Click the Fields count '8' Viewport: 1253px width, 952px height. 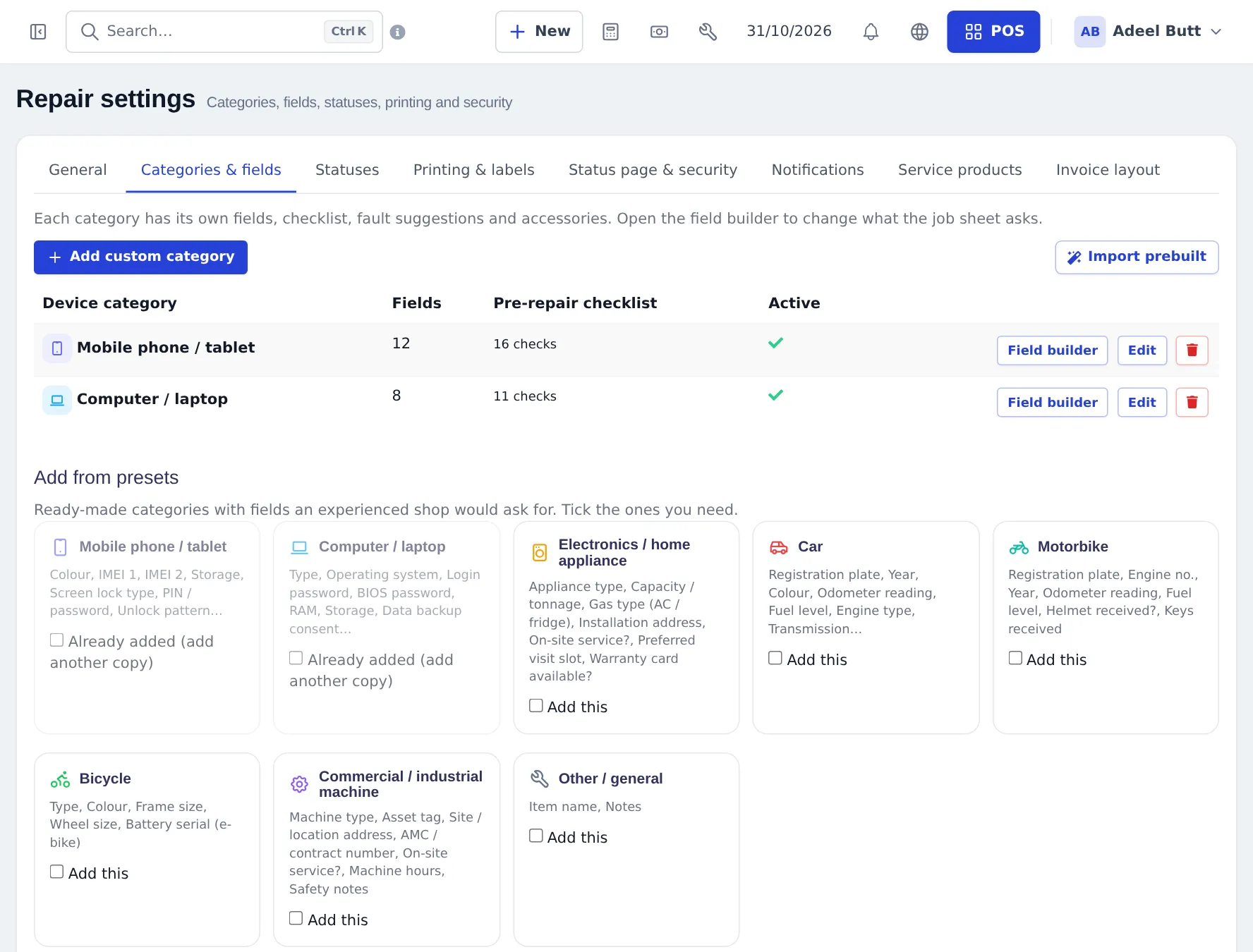pyautogui.click(x=397, y=396)
